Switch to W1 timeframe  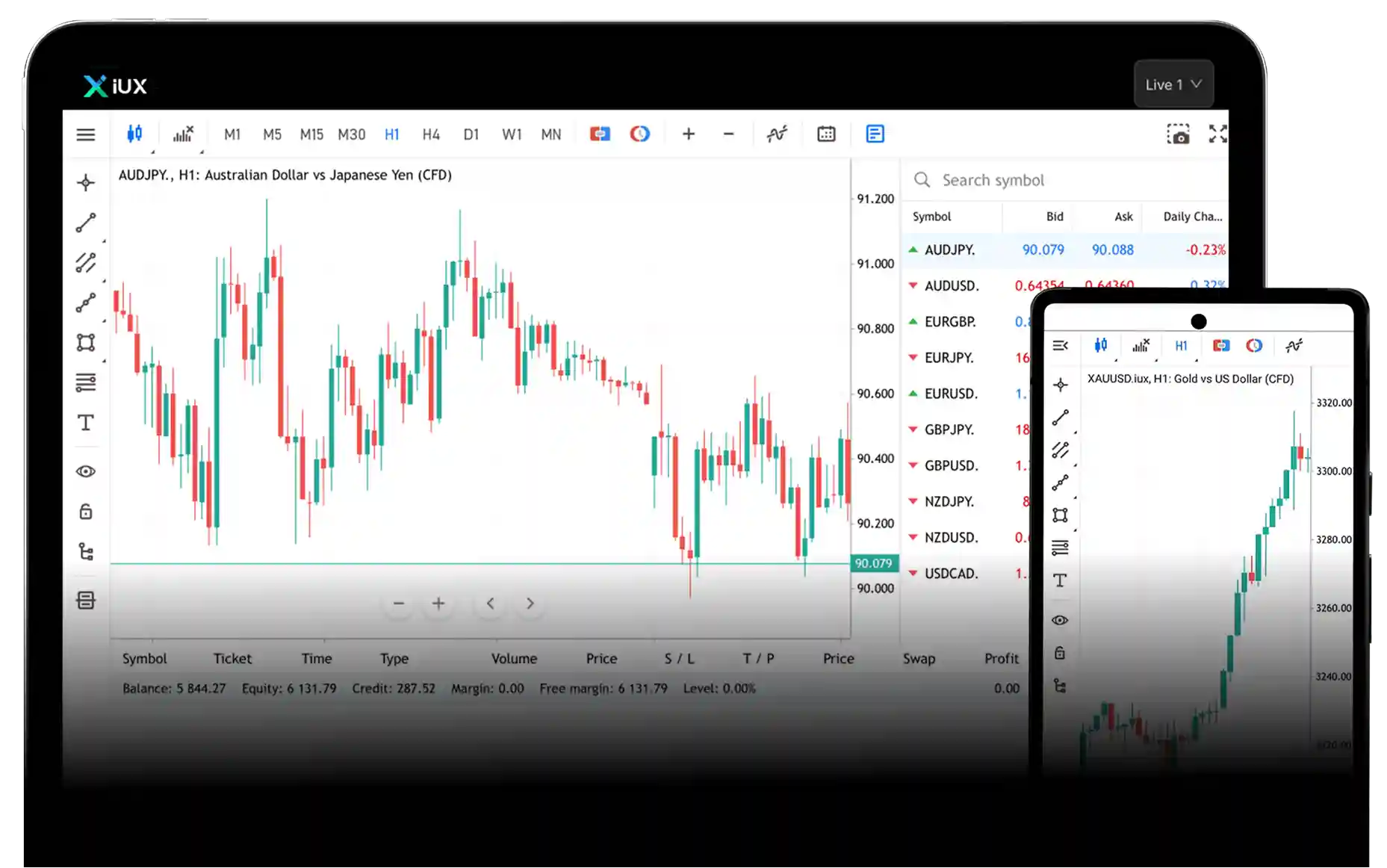tap(512, 134)
